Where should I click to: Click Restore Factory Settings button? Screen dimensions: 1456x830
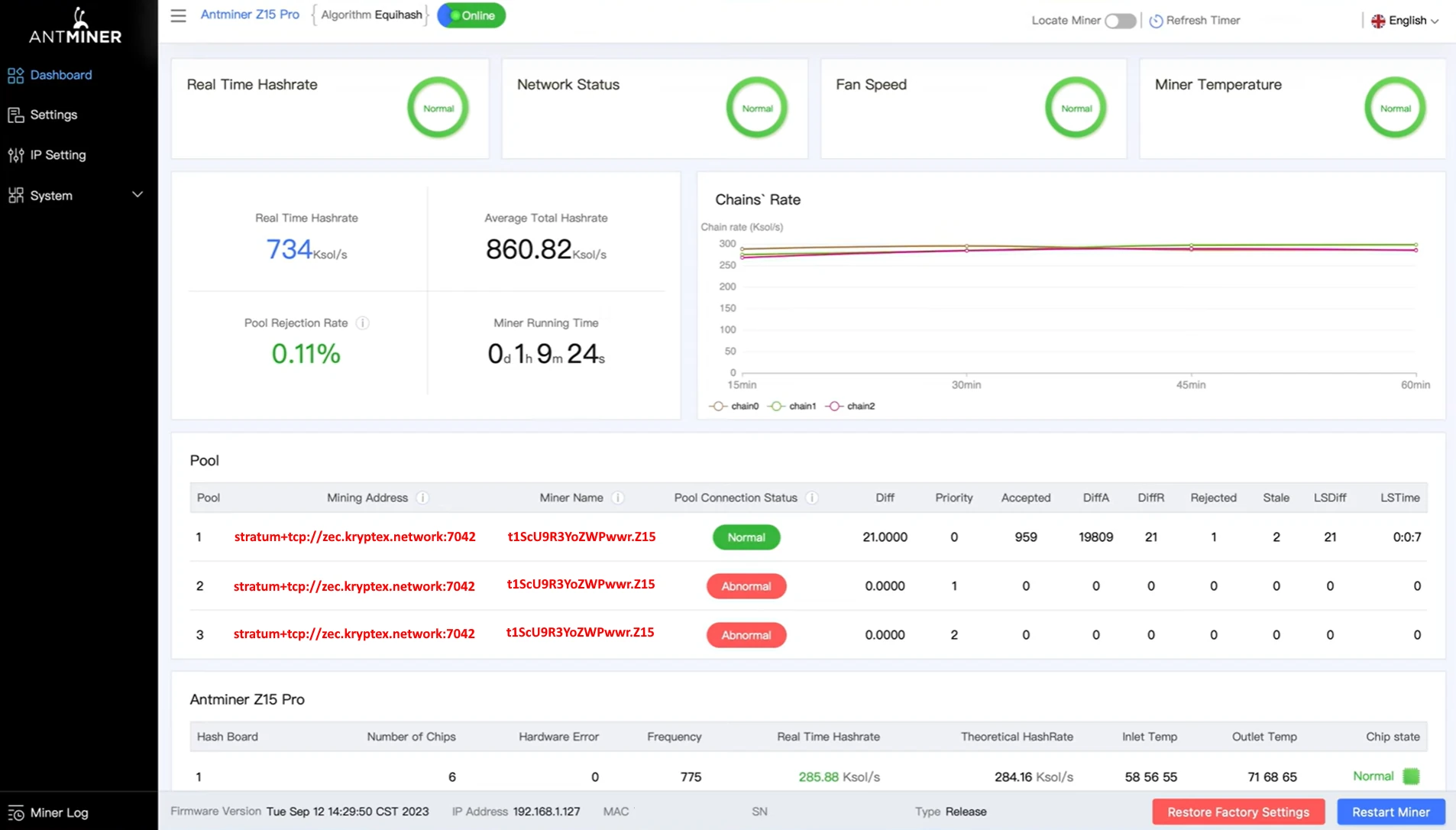(1238, 812)
